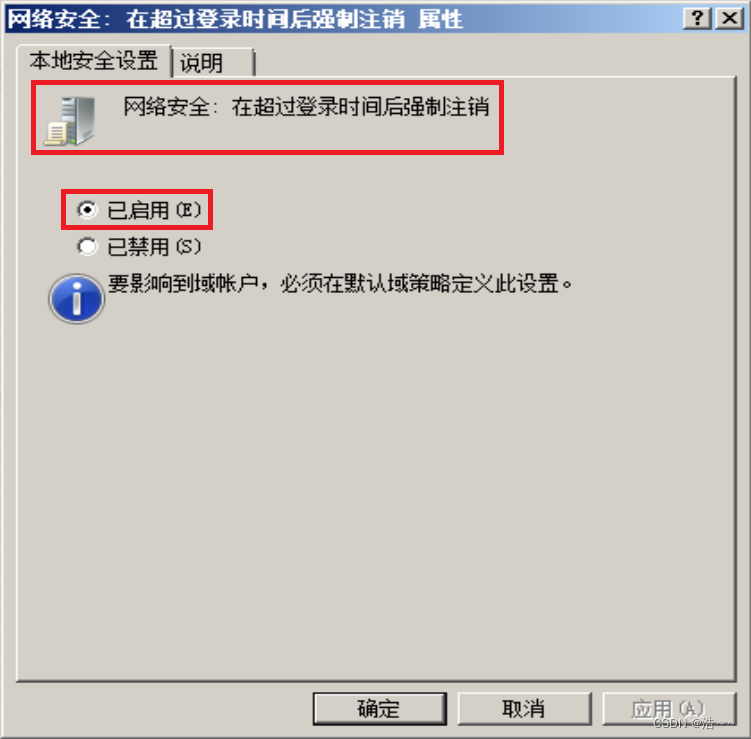Click the 已启用 (E) label text
This screenshot has height=739, width=751.
pyautogui.click(x=154, y=210)
